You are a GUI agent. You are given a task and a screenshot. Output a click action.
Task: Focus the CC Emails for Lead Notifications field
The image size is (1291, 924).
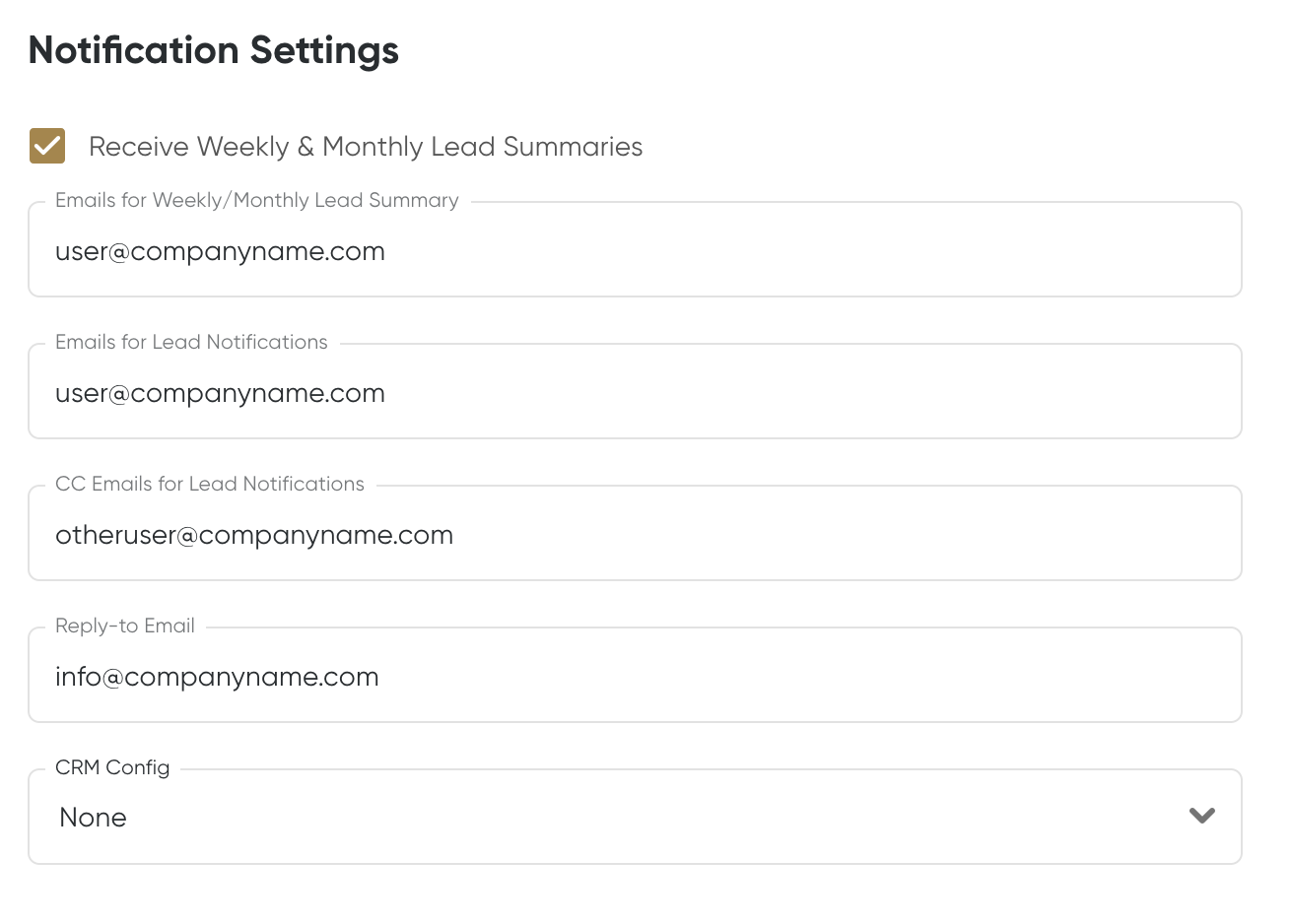point(635,533)
